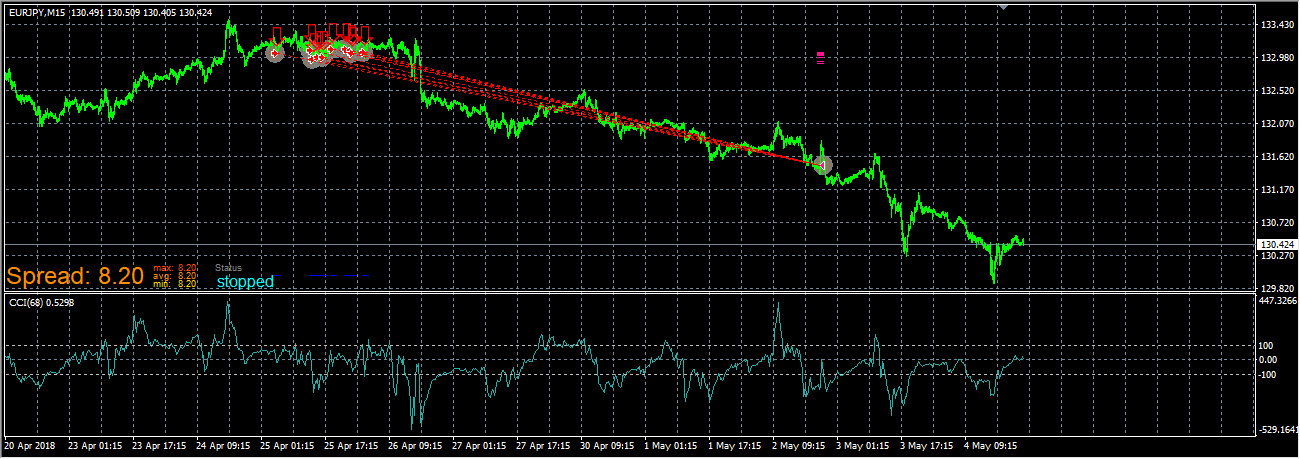
Task: Click the 133.430 price scale label
Action: (x=1276, y=25)
